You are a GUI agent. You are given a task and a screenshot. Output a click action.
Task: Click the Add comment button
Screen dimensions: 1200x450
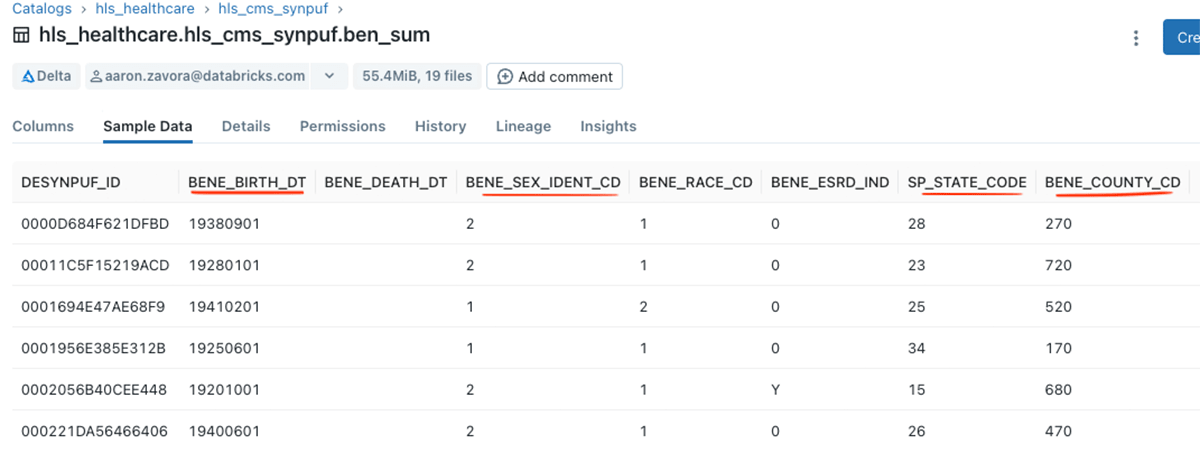(x=554, y=76)
